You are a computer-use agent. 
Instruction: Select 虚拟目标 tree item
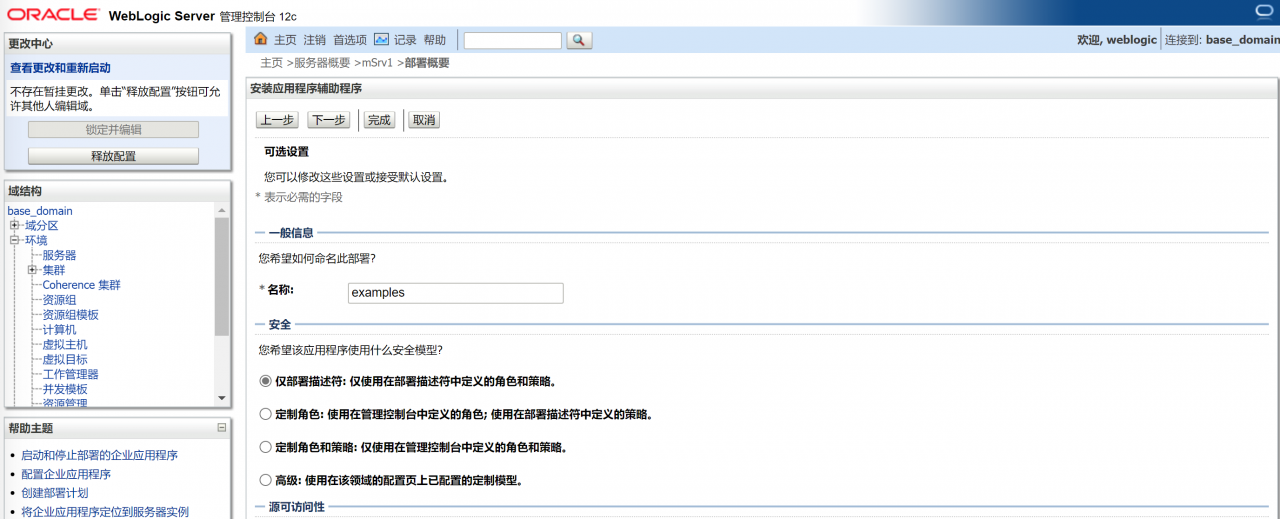(x=65, y=359)
